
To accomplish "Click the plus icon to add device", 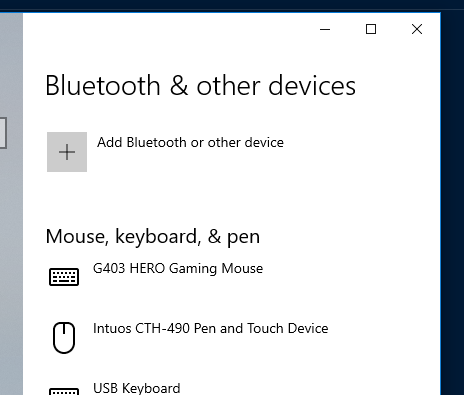I will tap(67, 152).
